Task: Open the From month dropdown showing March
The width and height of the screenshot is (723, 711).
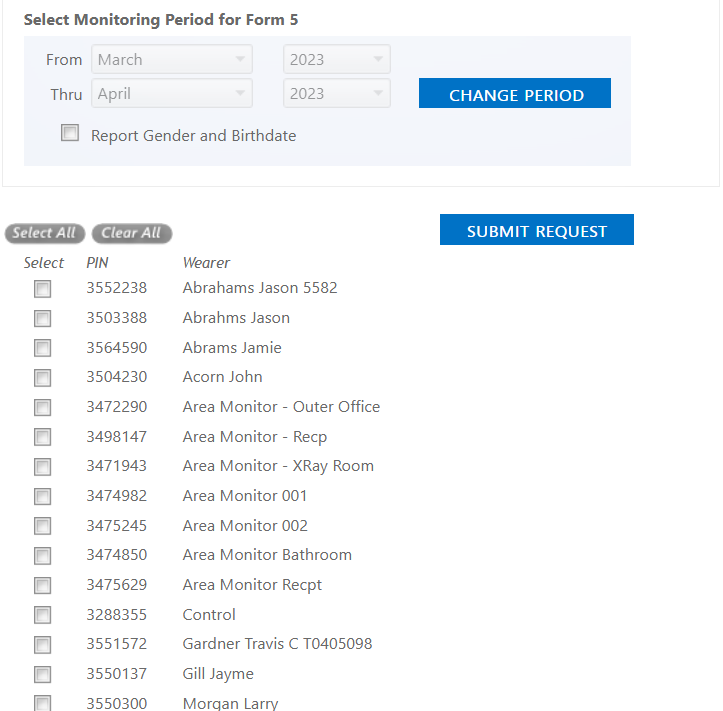Action: pos(172,59)
